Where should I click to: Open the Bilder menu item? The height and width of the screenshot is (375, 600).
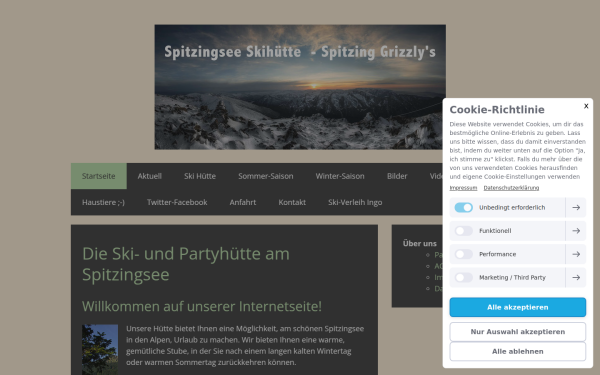point(397,176)
